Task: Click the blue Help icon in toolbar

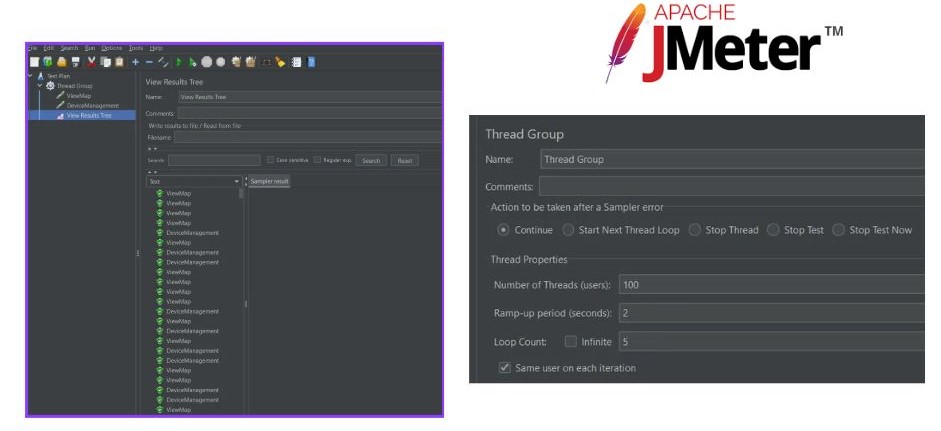Action: tap(311, 62)
